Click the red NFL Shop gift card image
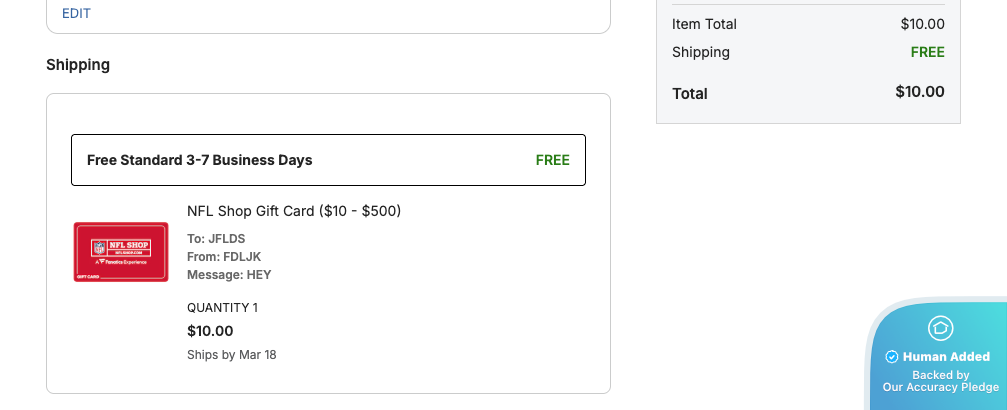The image size is (1007, 410). click(121, 252)
